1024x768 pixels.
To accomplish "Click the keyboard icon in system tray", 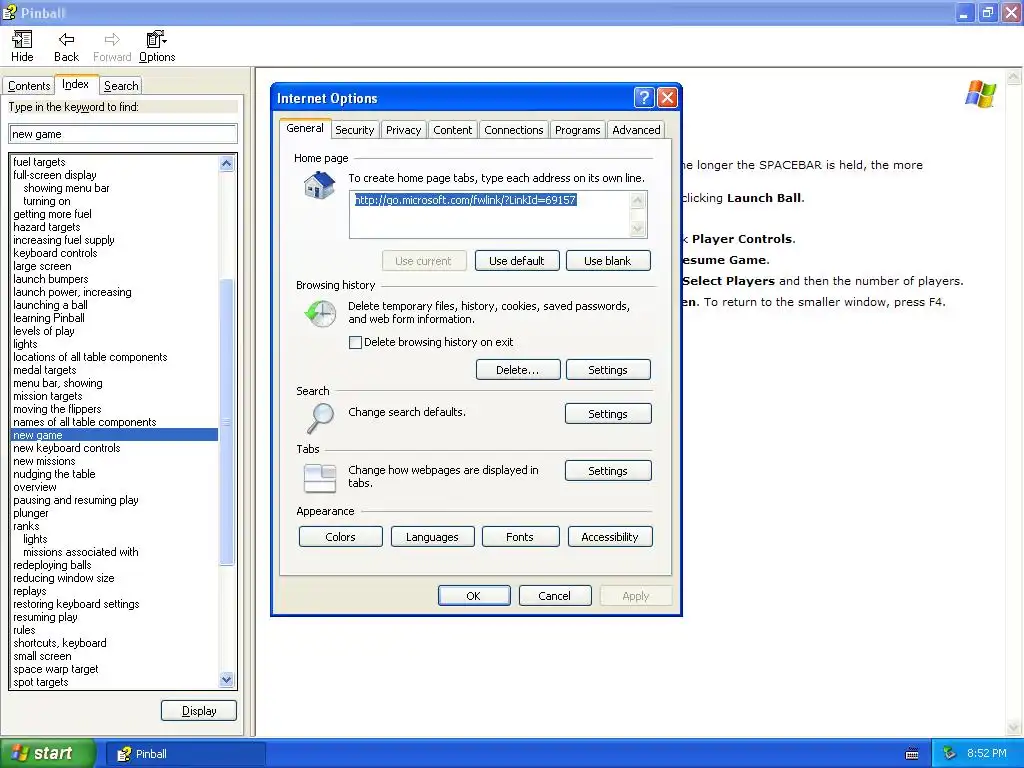I will [x=912, y=754].
